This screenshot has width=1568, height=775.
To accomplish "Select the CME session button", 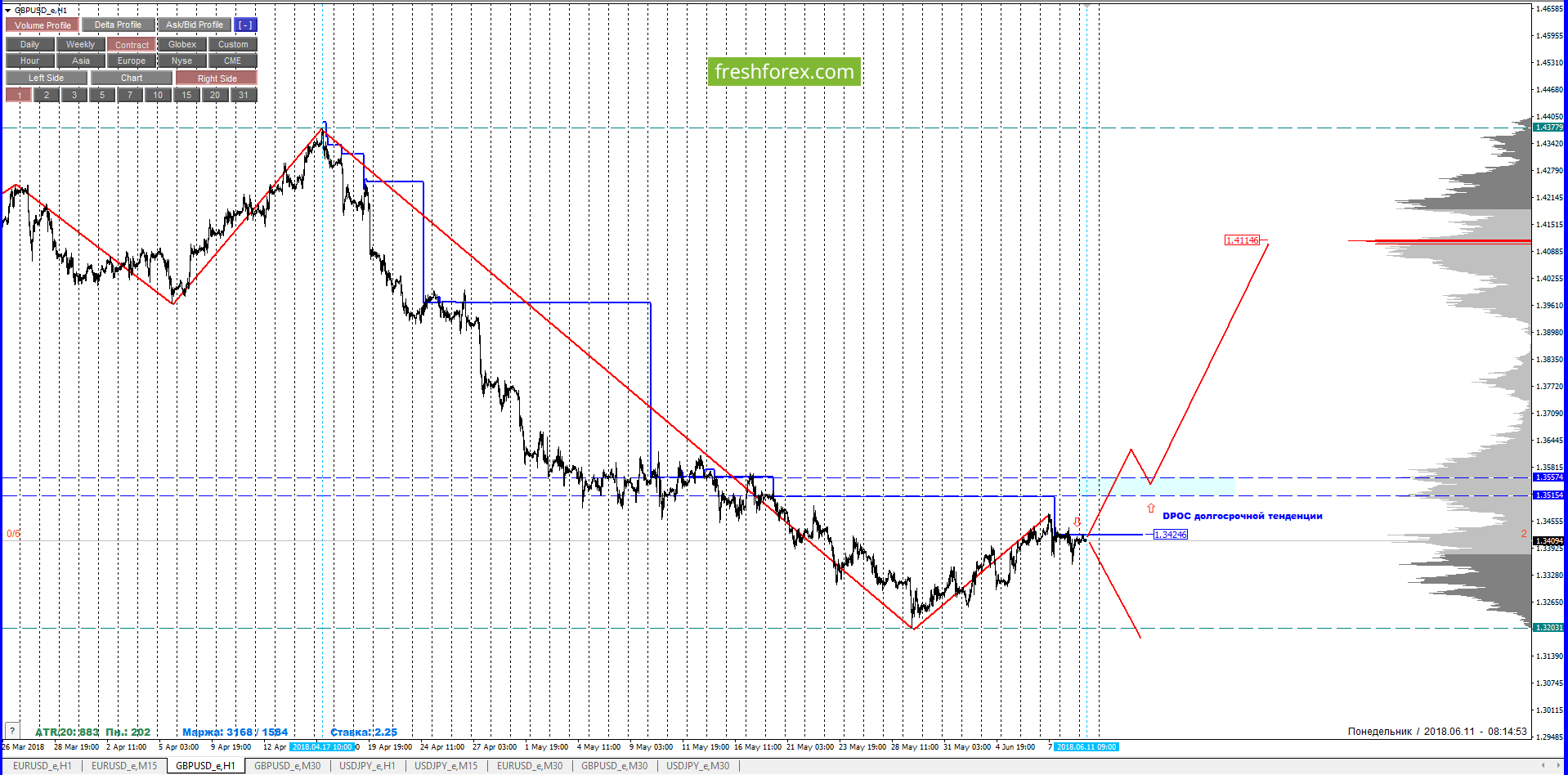I will (233, 61).
